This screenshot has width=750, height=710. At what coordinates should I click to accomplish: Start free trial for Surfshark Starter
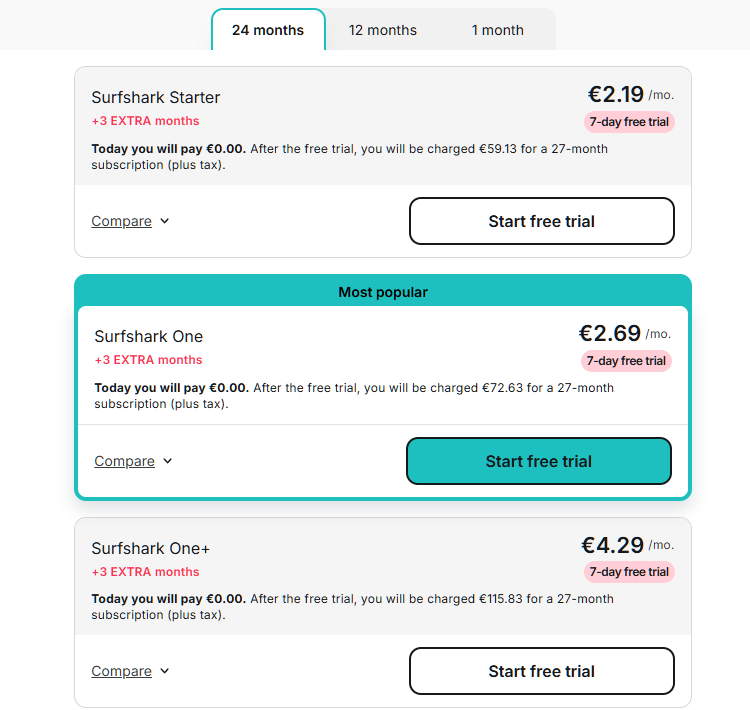pos(541,221)
